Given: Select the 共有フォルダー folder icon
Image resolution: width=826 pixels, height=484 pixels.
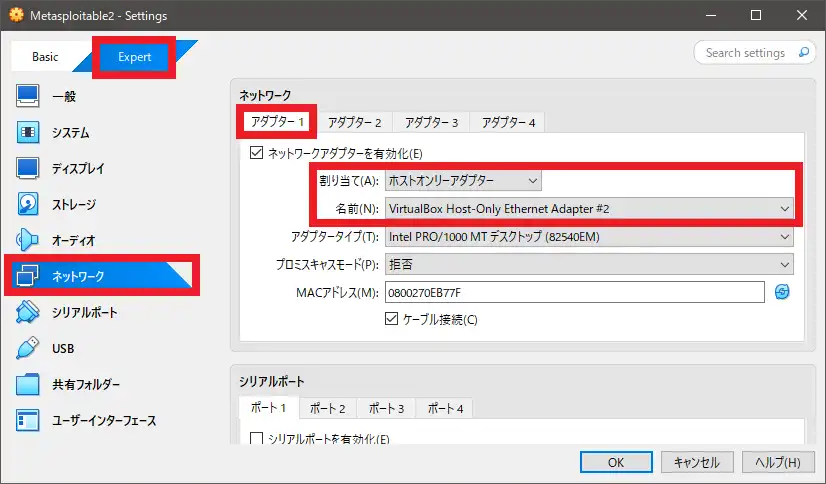Looking at the screenshot, I should pyautogui.click(x=28, y=385).
